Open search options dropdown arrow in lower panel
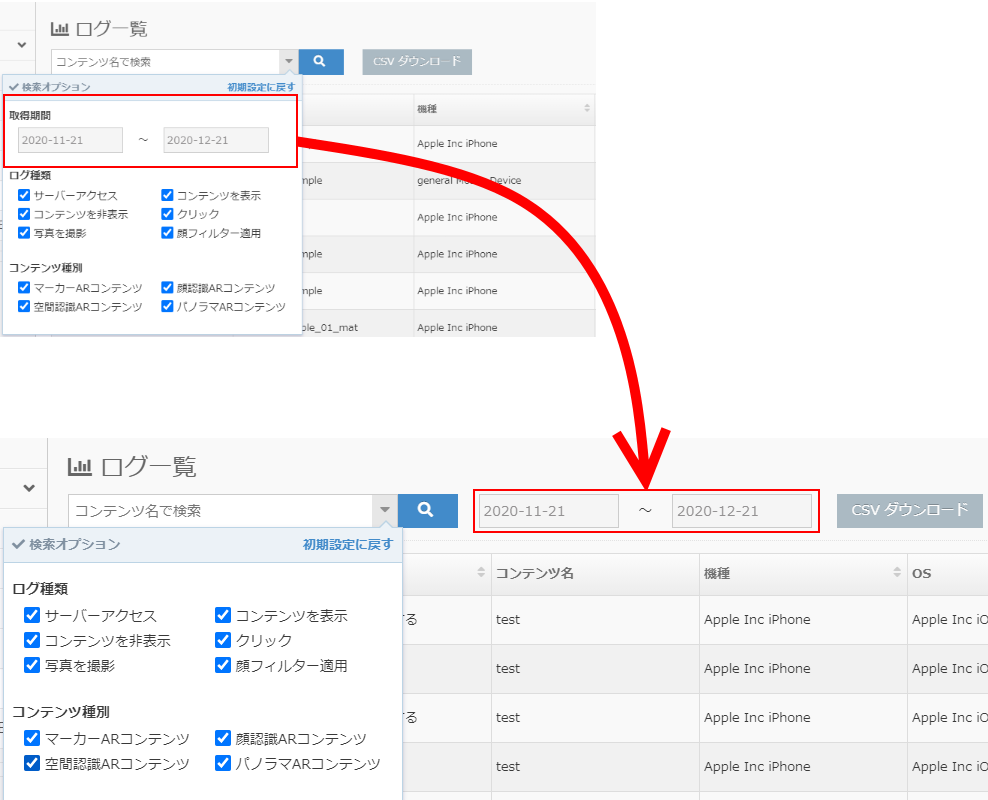The image size is (988, 800). pyautogui.click(x=384, y=510)
